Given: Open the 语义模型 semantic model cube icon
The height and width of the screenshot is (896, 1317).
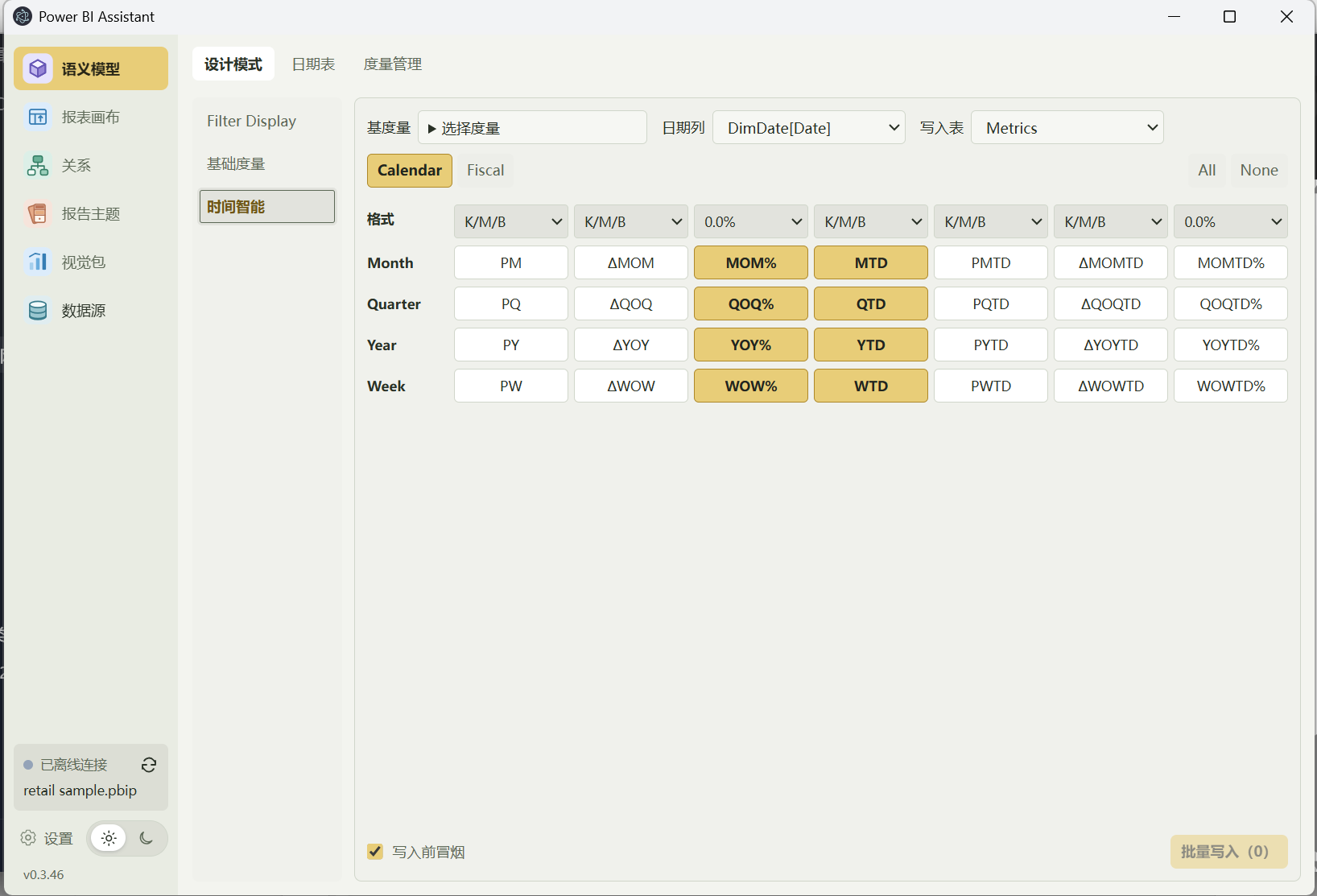Looking at the screenshot, I should tap(38, 68).
